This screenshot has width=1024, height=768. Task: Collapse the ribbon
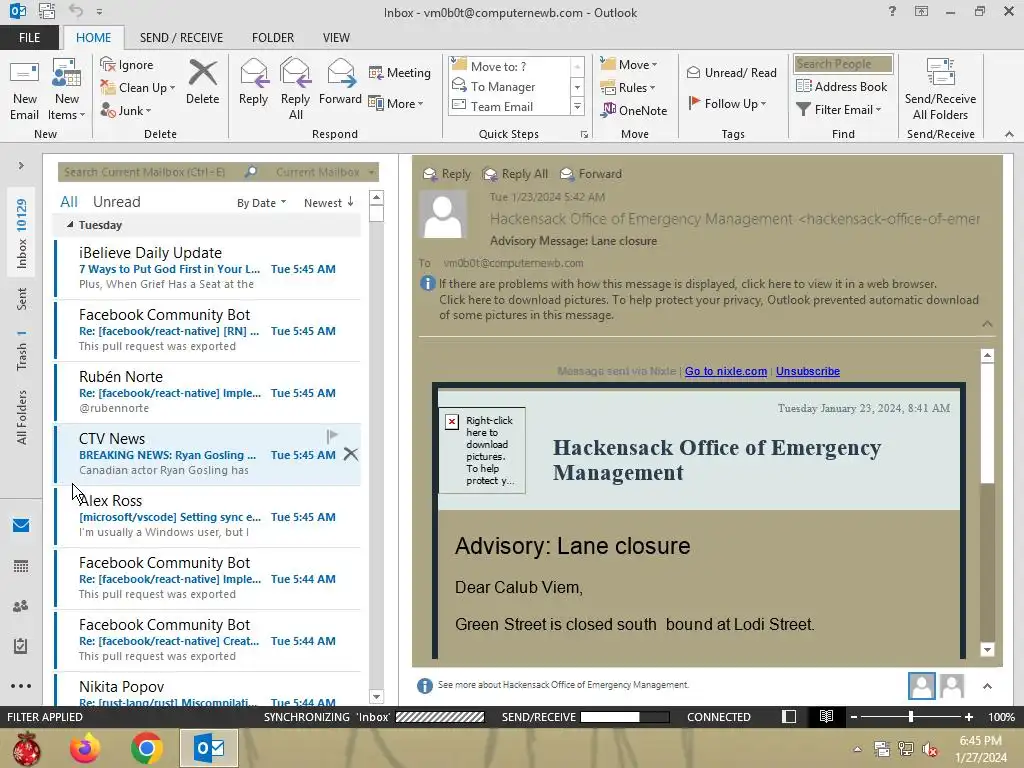point(1009,134)
